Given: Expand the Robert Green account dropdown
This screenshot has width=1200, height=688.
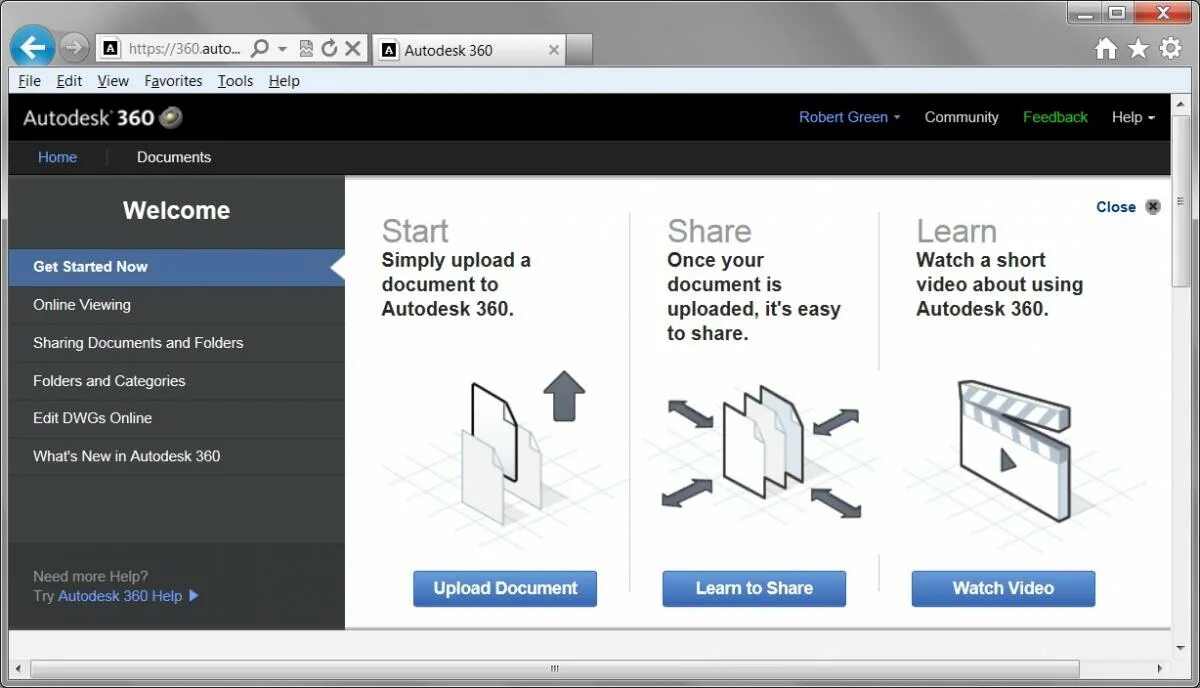Looking at the screenshot, I should click(849, 117).
